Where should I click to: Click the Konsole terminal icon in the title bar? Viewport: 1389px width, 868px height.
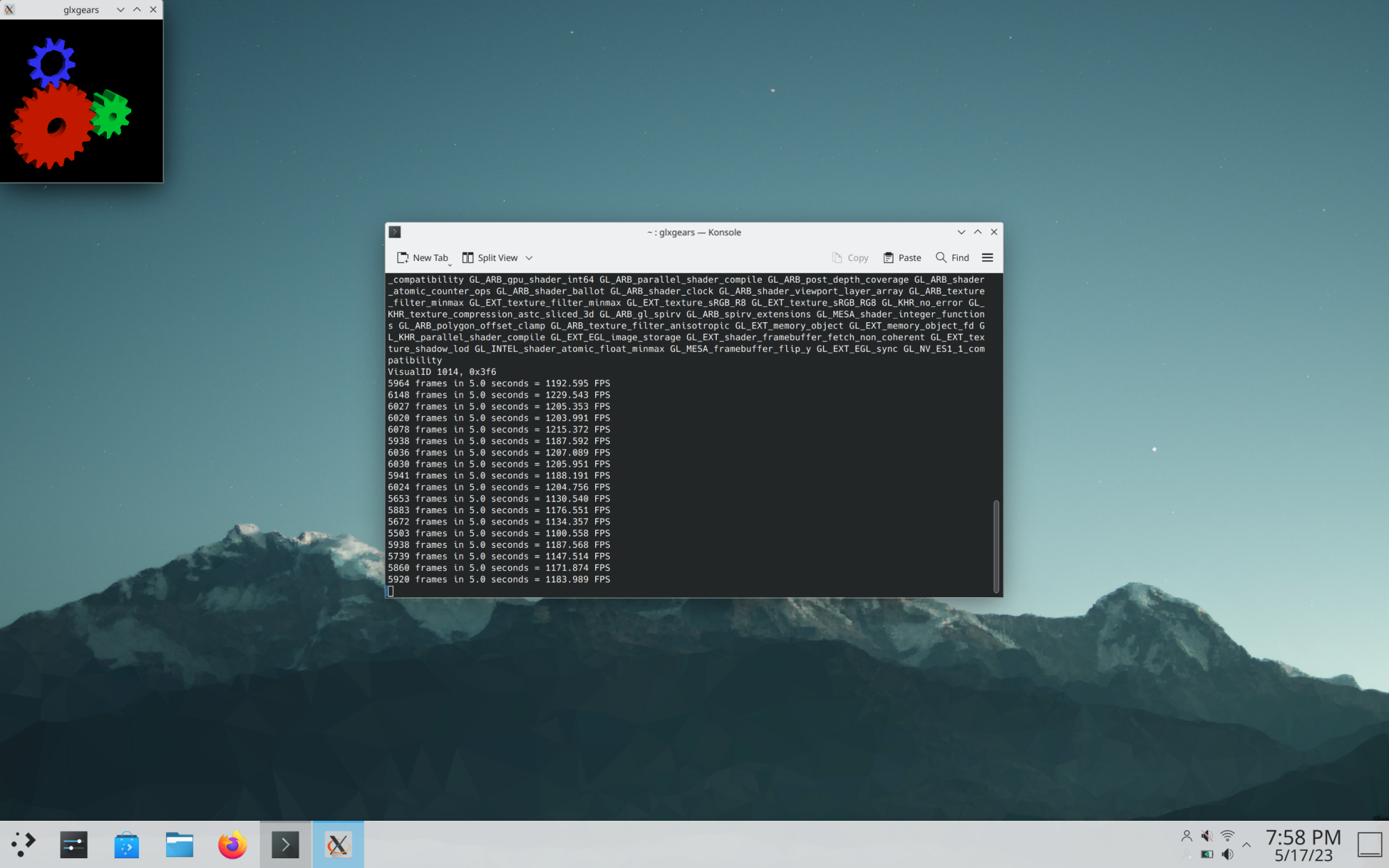(x=395, y=232)
